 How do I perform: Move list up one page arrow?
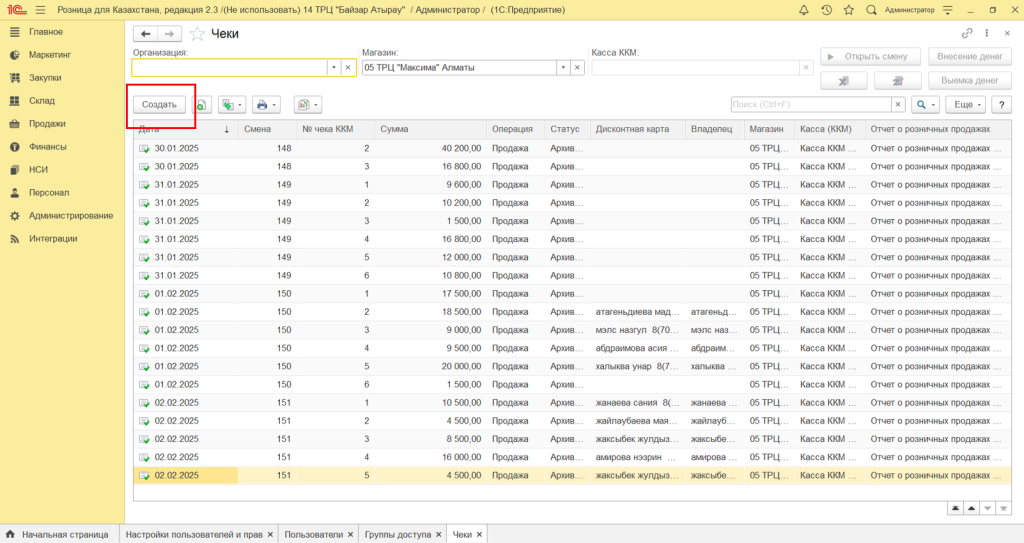point(972,508)
